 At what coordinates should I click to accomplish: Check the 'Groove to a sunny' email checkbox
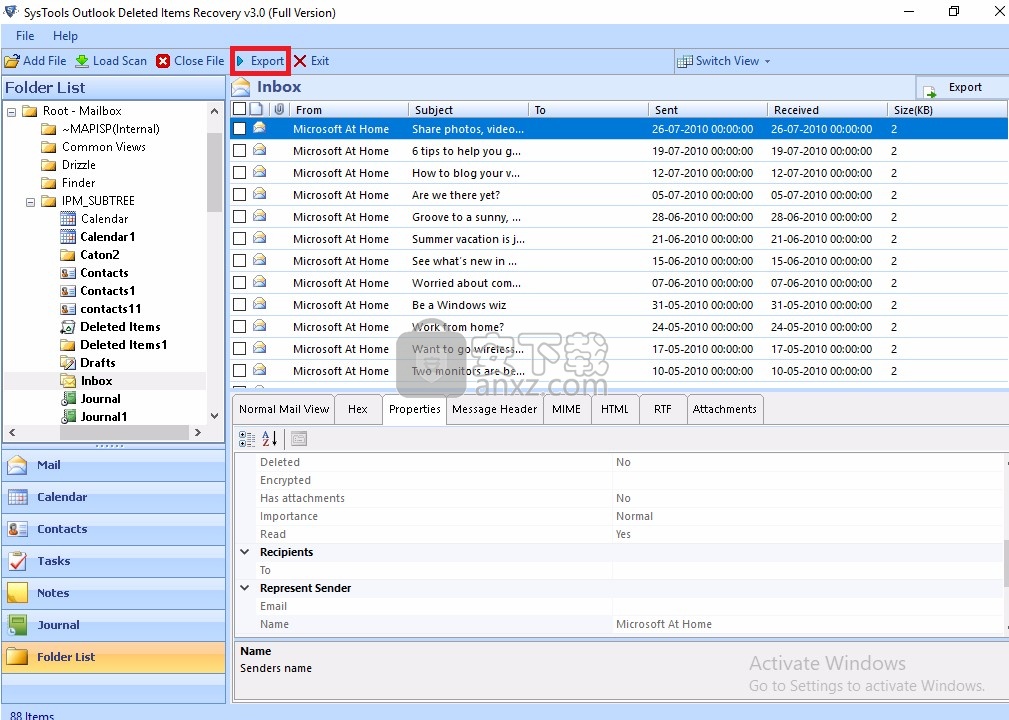(x=239, y=217)
